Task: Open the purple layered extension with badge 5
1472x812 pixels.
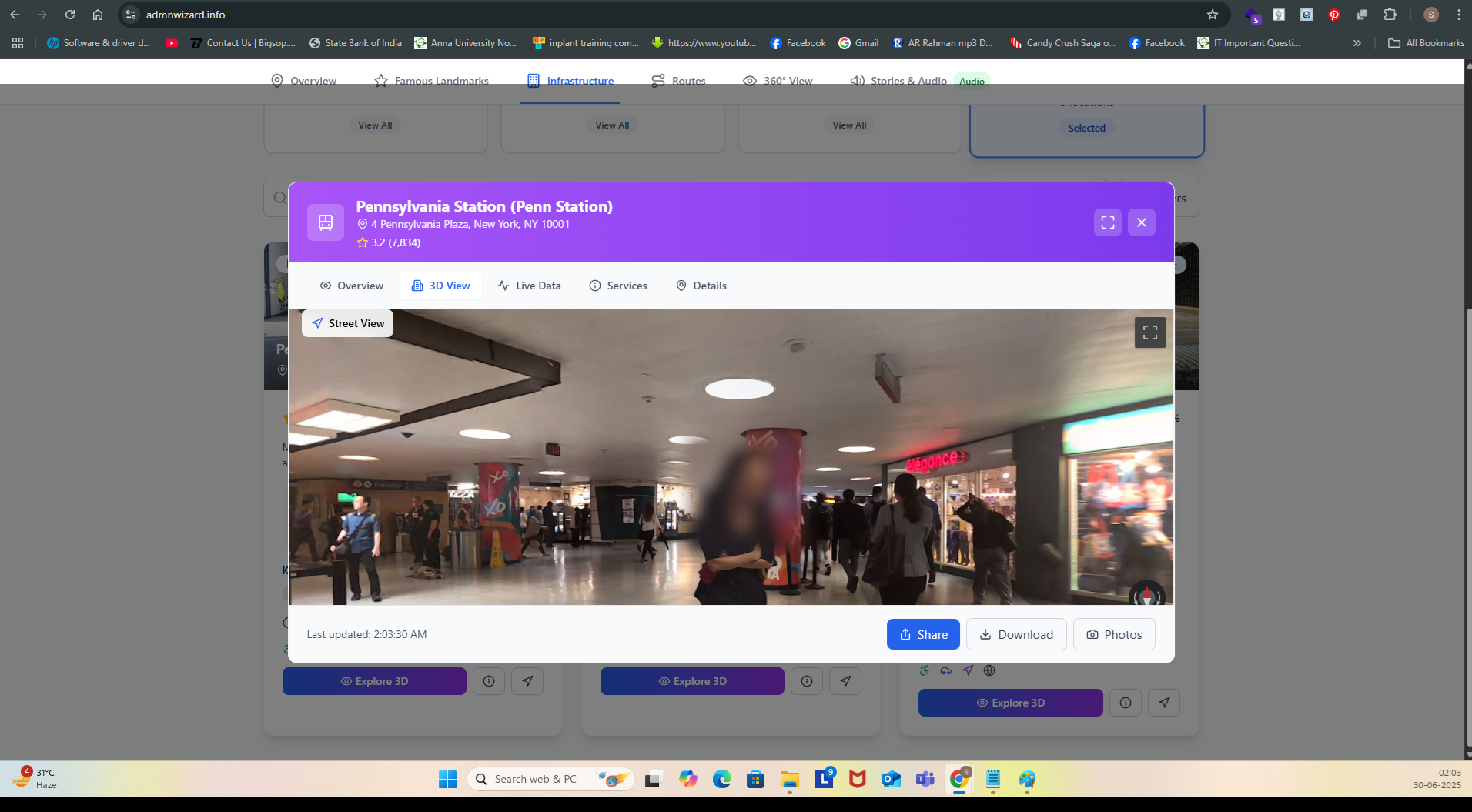Action: pos(1252,15)
